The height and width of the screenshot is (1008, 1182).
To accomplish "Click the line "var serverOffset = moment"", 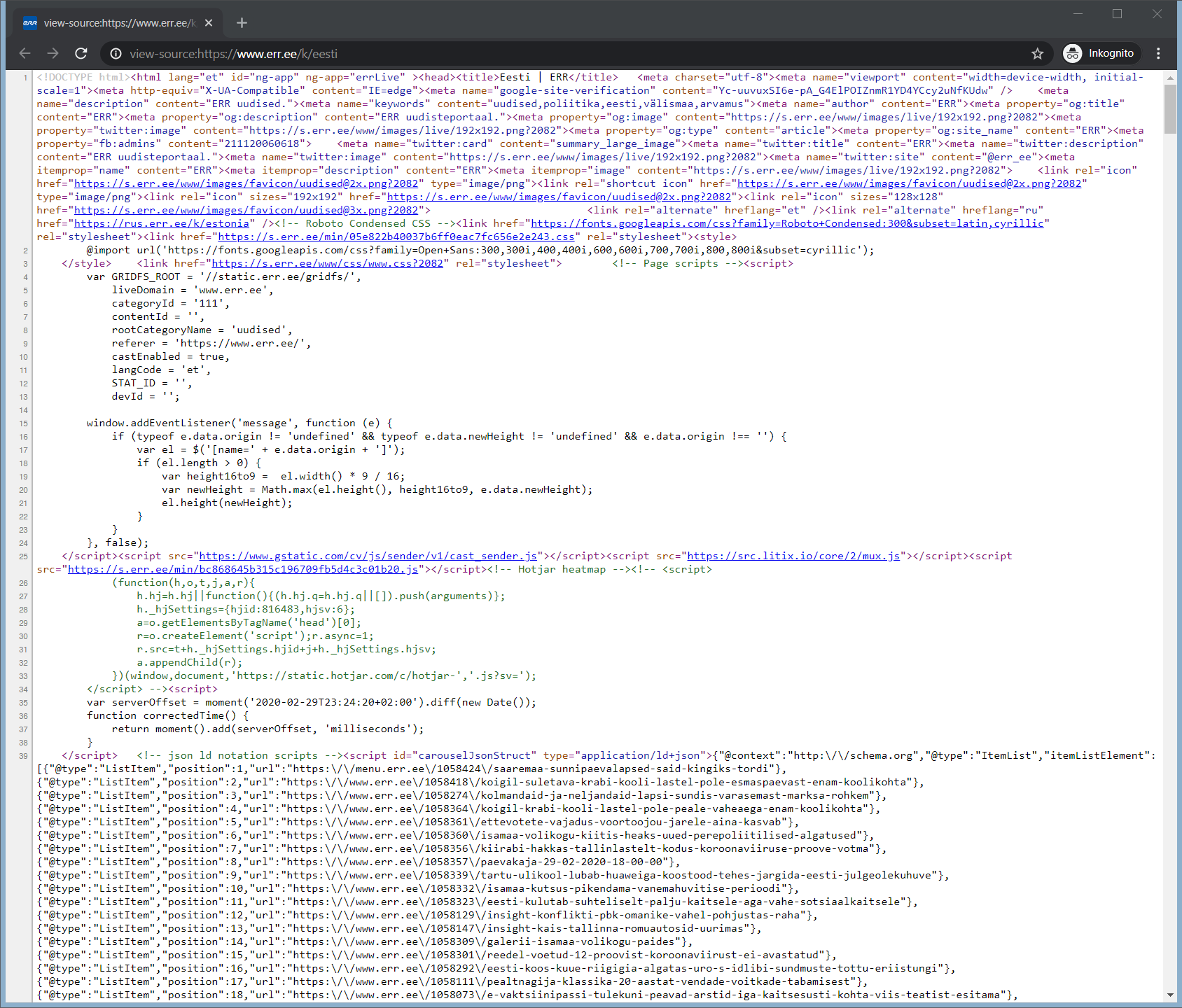I will 312,702.
